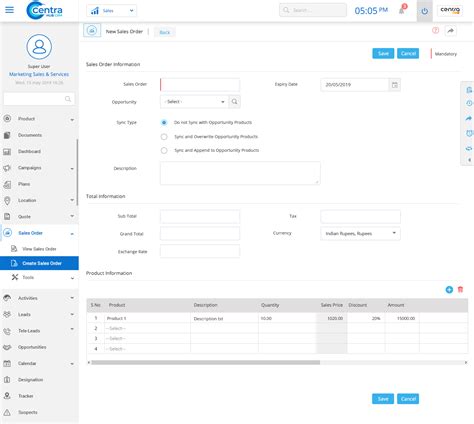Open the Expiry Date calendar picker

pos(395,85)
